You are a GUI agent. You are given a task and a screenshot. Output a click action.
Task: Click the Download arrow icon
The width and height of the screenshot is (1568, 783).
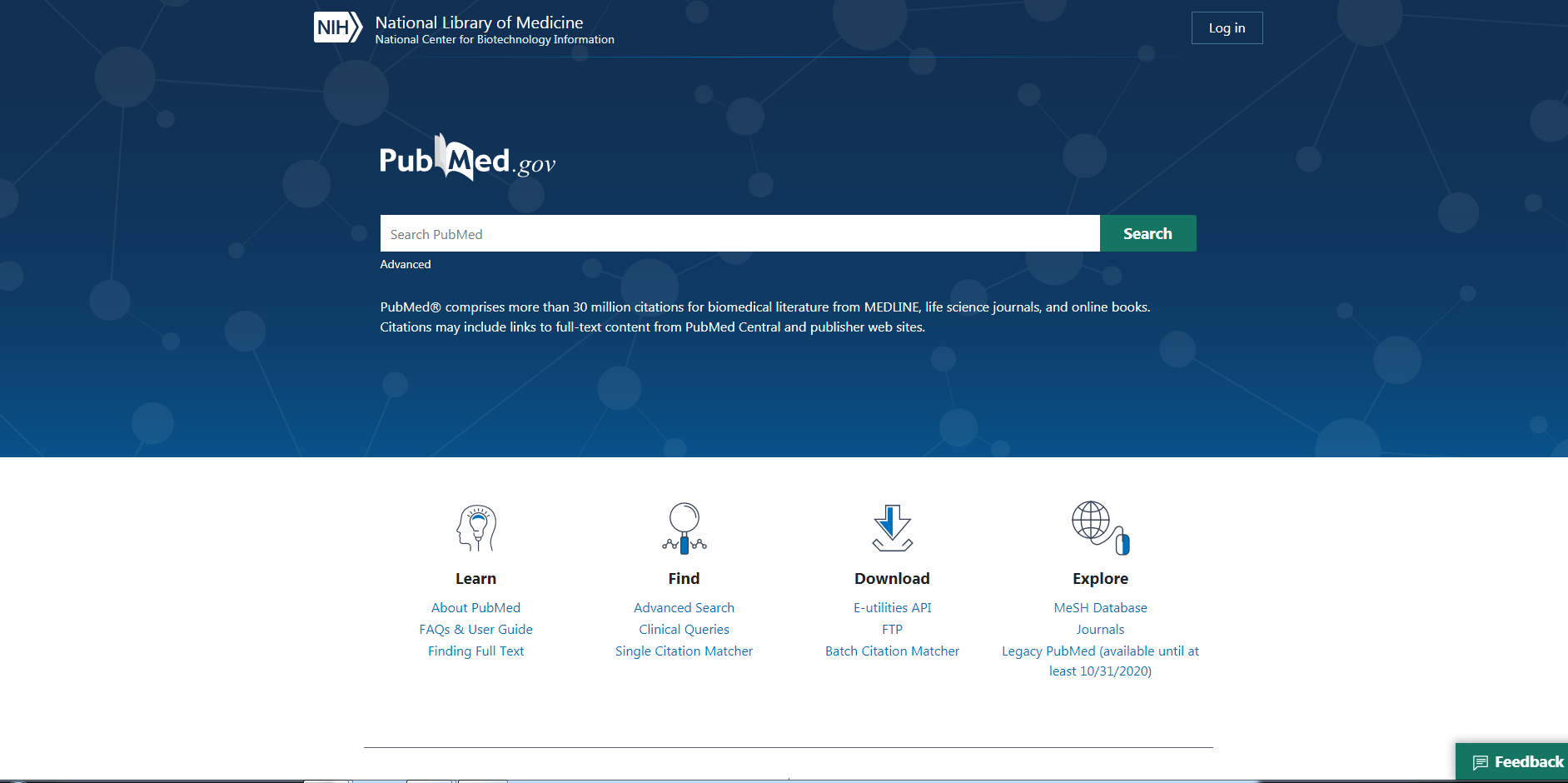coord(893,528)
